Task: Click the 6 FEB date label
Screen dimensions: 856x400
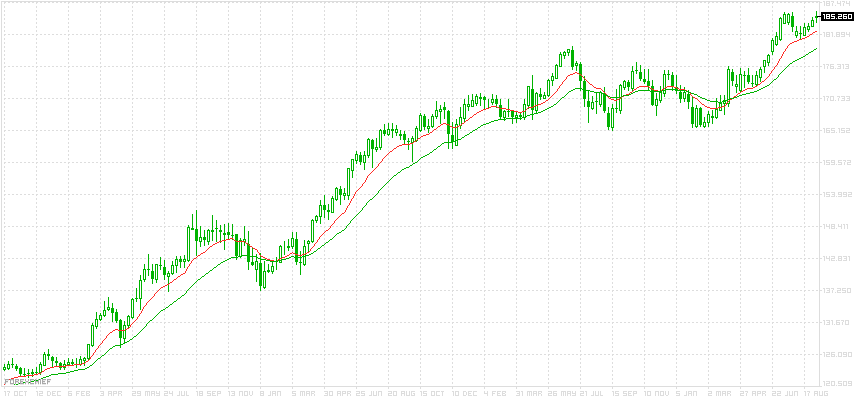Action: (79, 394)
